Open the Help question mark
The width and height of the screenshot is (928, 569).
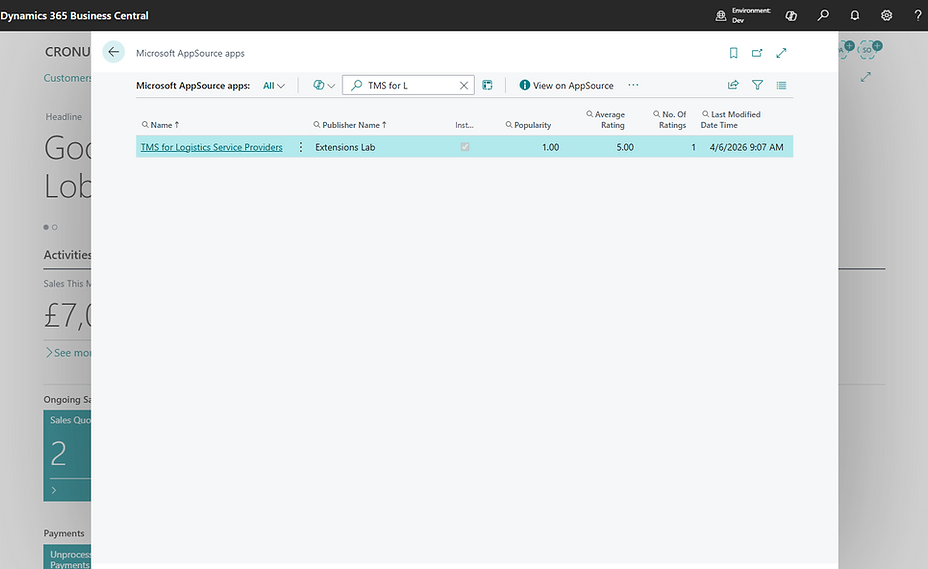(x=917, y=15)
